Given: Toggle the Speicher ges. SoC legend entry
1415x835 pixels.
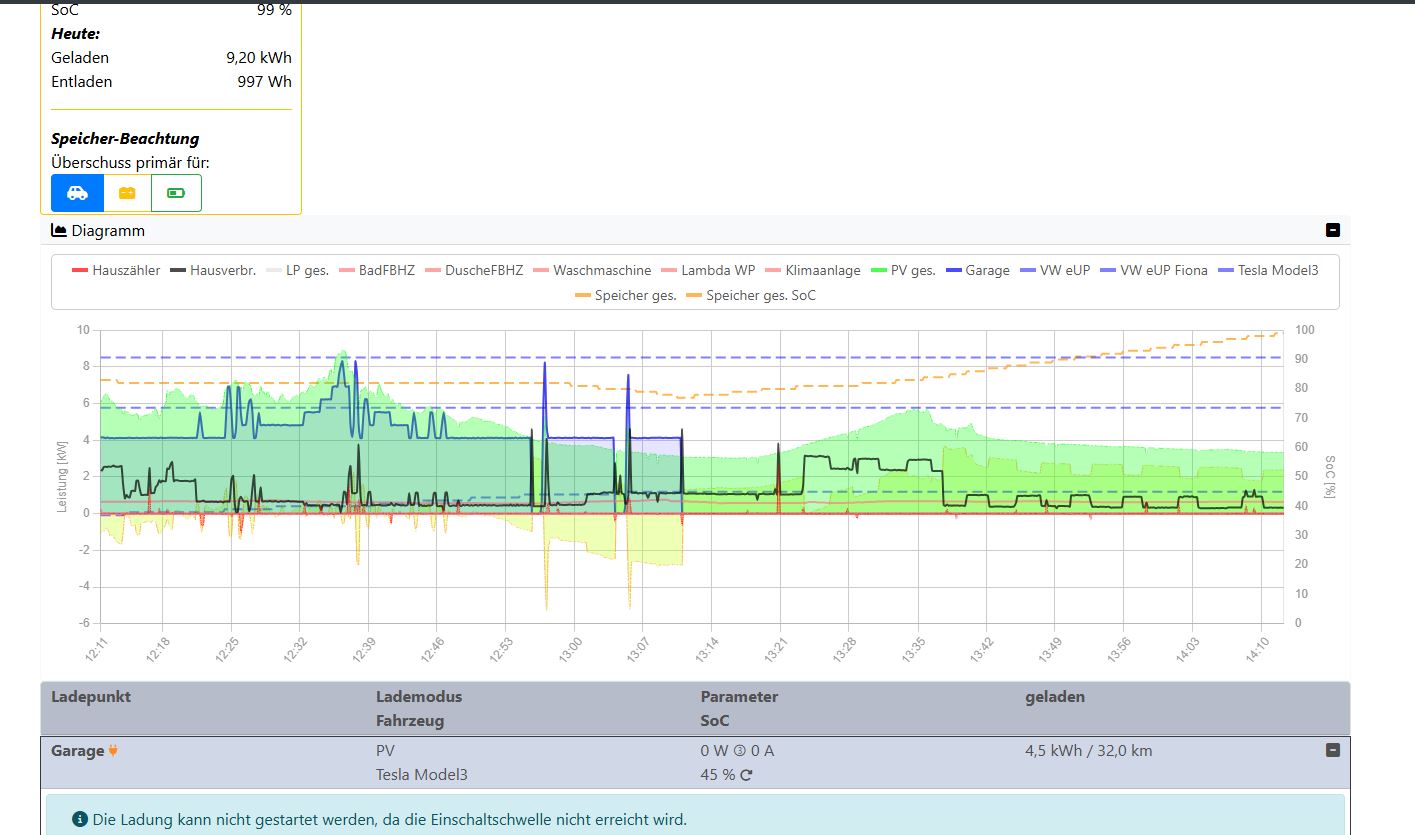Looking at the screenshot, I should tap(760, 295).
